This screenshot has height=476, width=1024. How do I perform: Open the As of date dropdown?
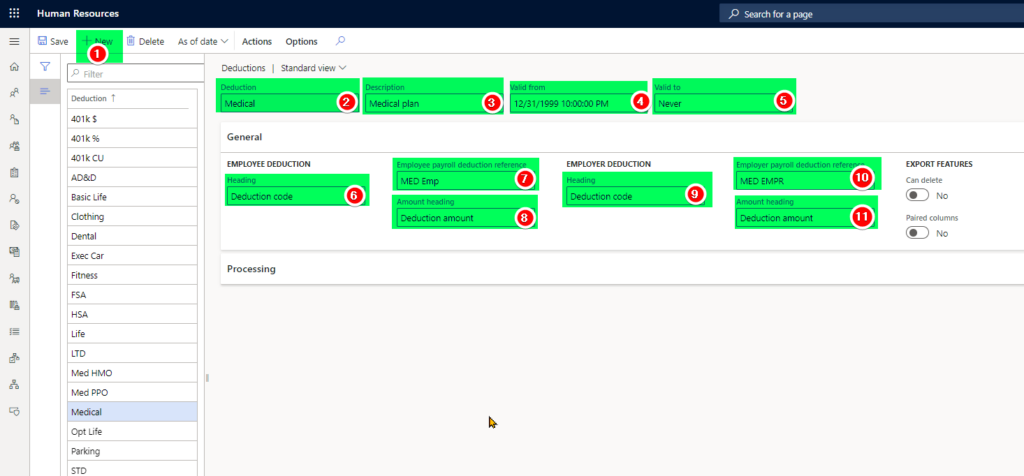click(203, 41)
